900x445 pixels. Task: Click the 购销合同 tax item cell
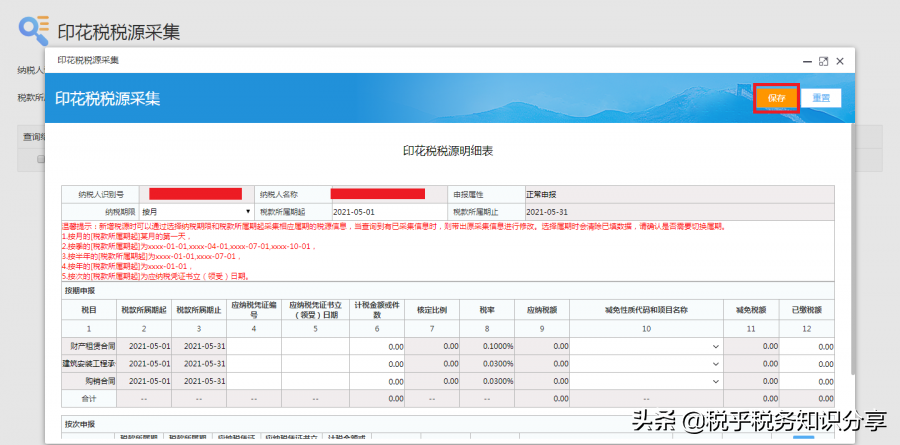pyautogui.click(x=89, y=381)
